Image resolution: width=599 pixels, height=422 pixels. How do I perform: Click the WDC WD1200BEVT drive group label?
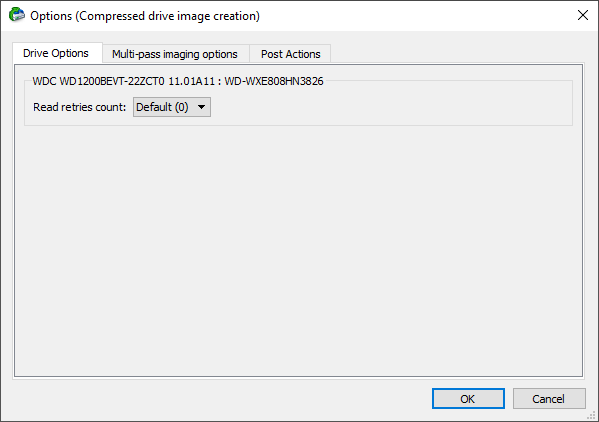point(178,81)
